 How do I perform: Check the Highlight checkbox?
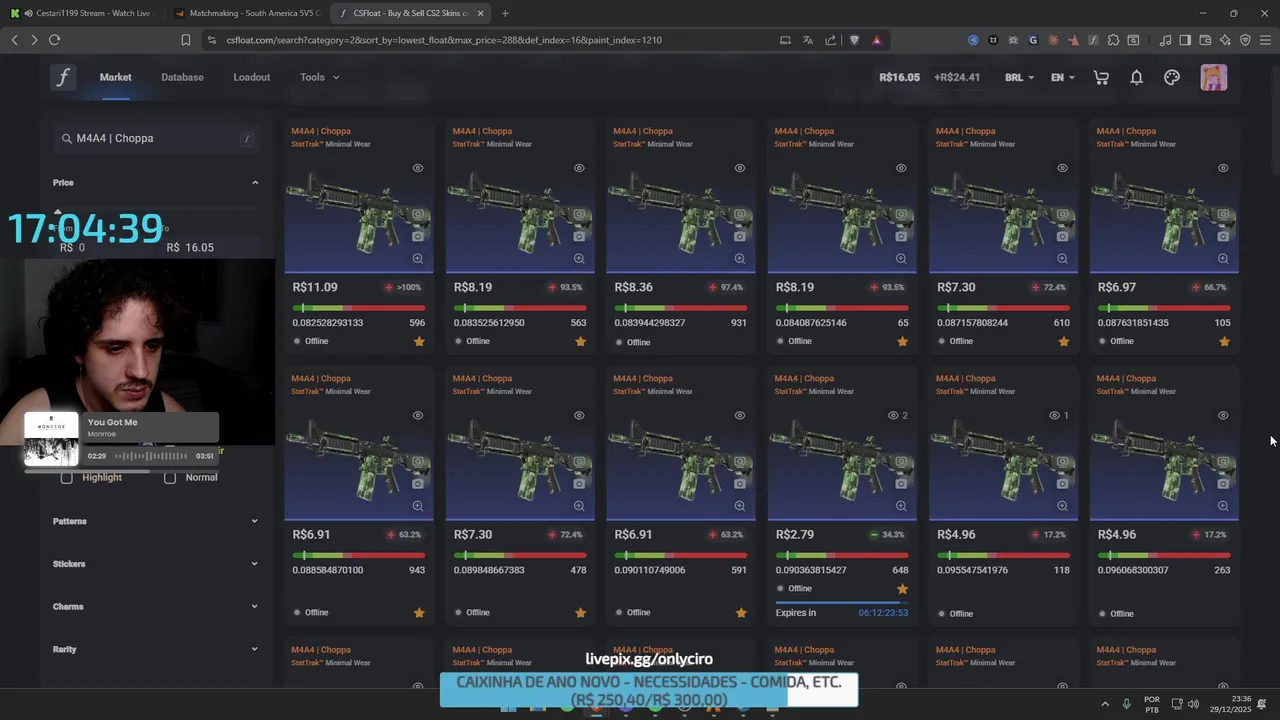pyautogui.click(x=67, y=478)
